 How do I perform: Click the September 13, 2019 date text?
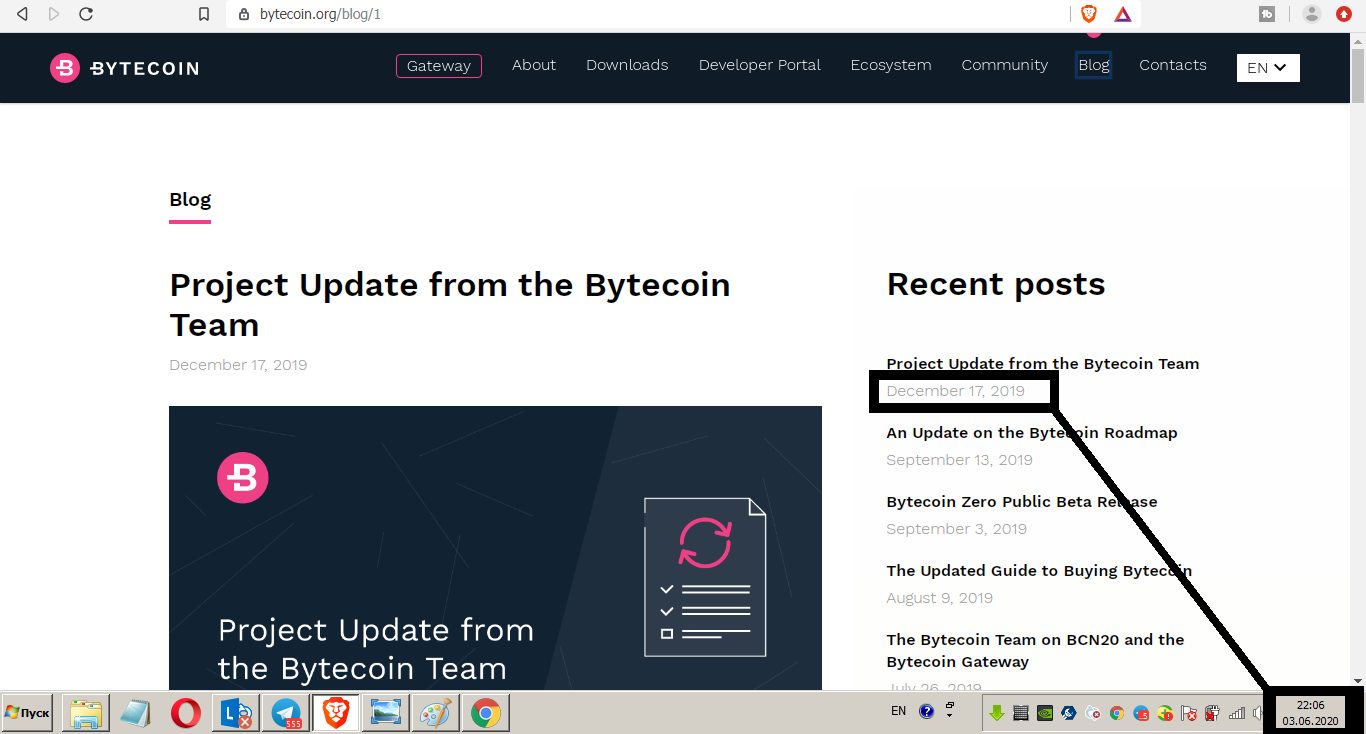click(960, 460)
